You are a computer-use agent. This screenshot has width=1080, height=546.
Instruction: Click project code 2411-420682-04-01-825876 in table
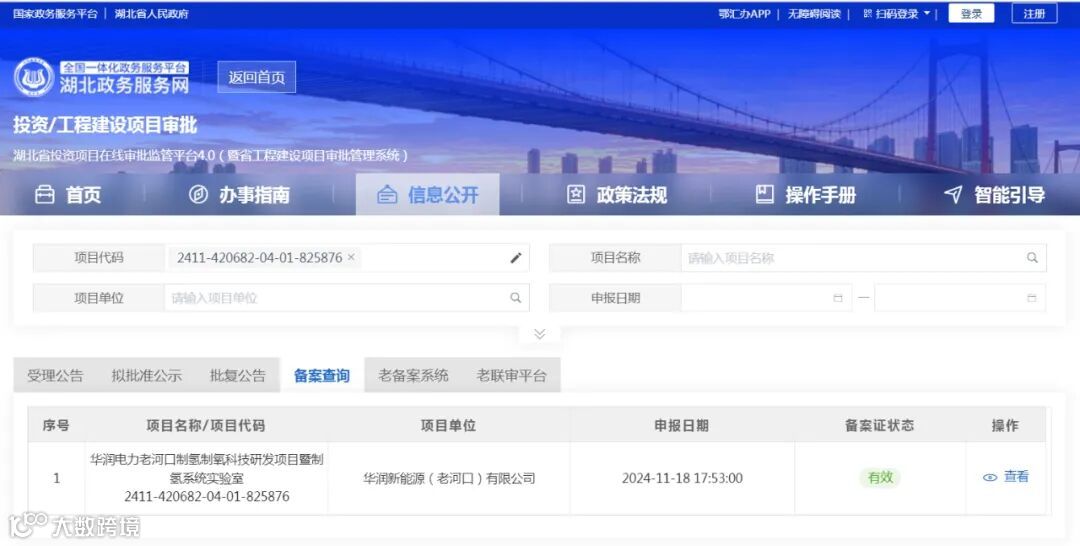pyautogui.click(x=207, y=496)
